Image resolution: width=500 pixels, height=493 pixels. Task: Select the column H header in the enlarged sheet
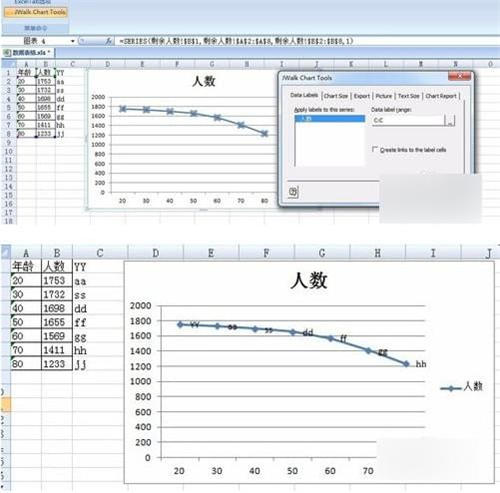coord(377,253)
